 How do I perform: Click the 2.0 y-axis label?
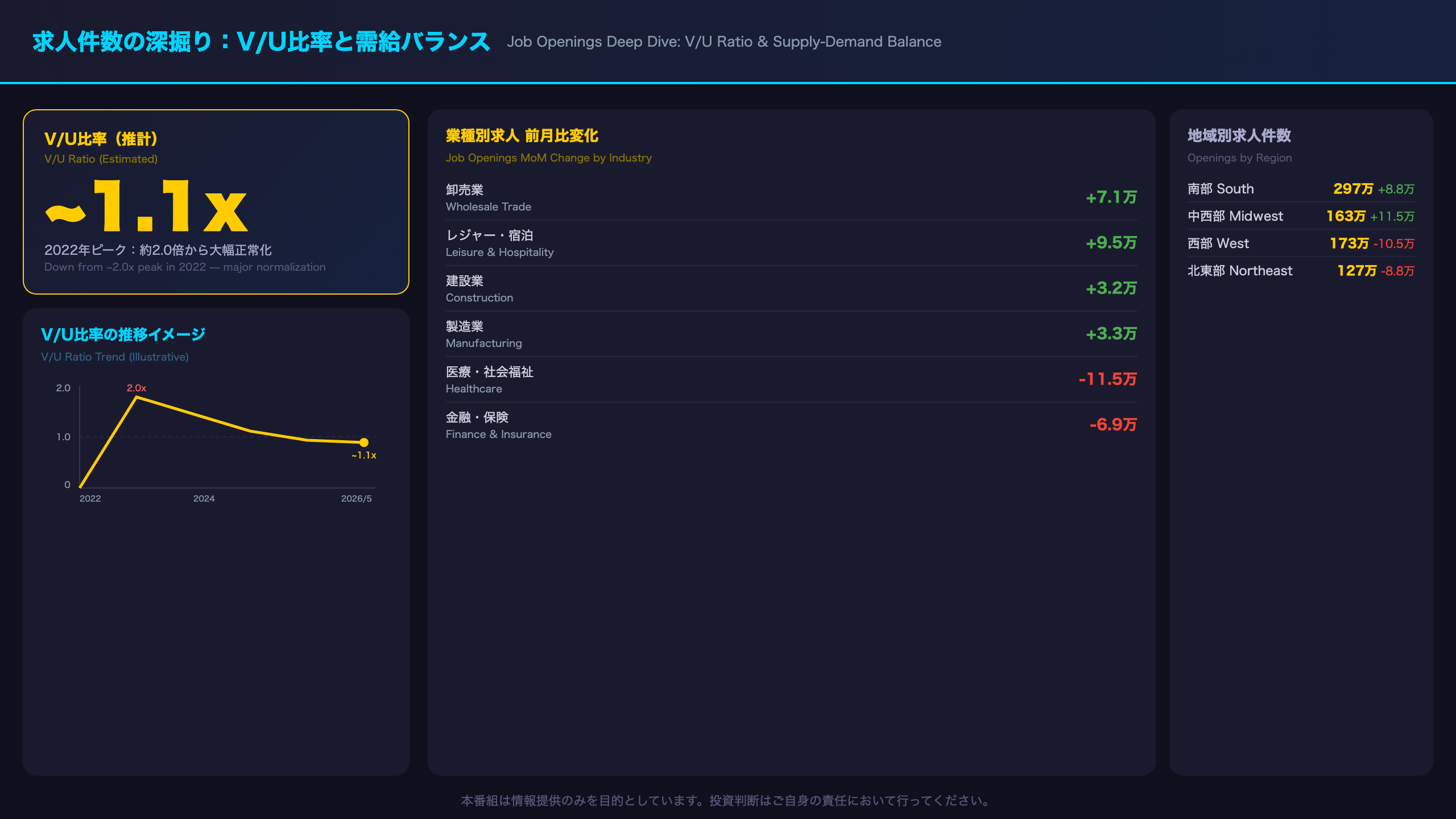tap(63, 388)
